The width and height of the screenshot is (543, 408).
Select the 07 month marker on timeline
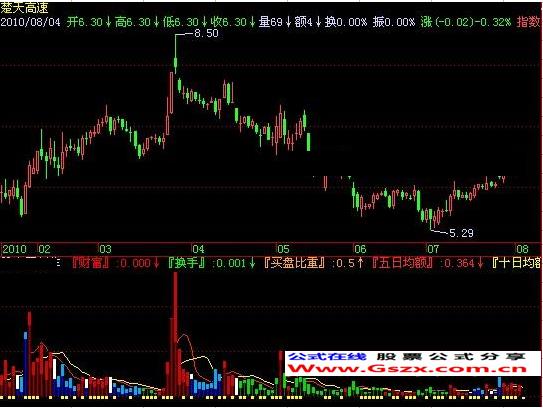click(433, 249)
